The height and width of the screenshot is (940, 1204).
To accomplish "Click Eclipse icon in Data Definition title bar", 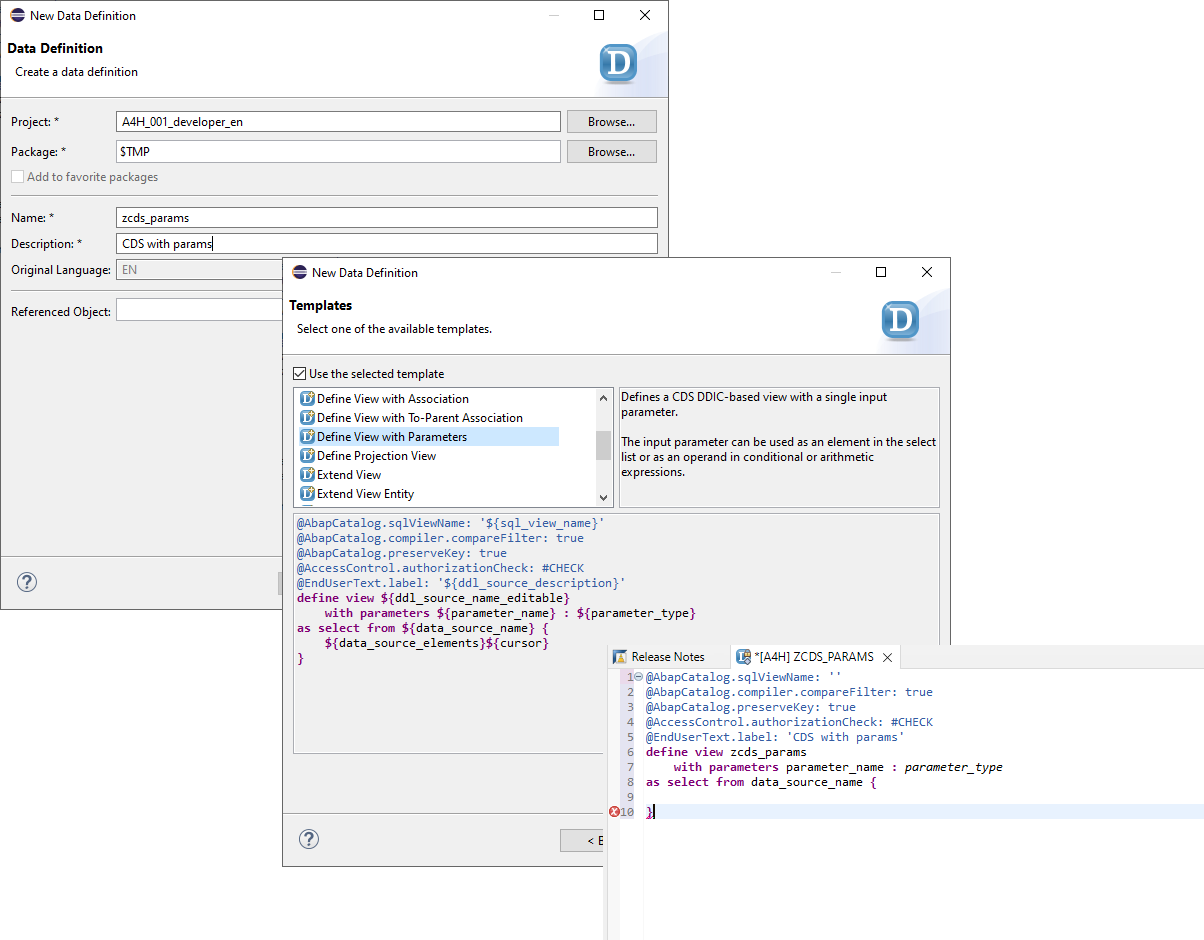I will pyautogui.click(x=17, y=16).
